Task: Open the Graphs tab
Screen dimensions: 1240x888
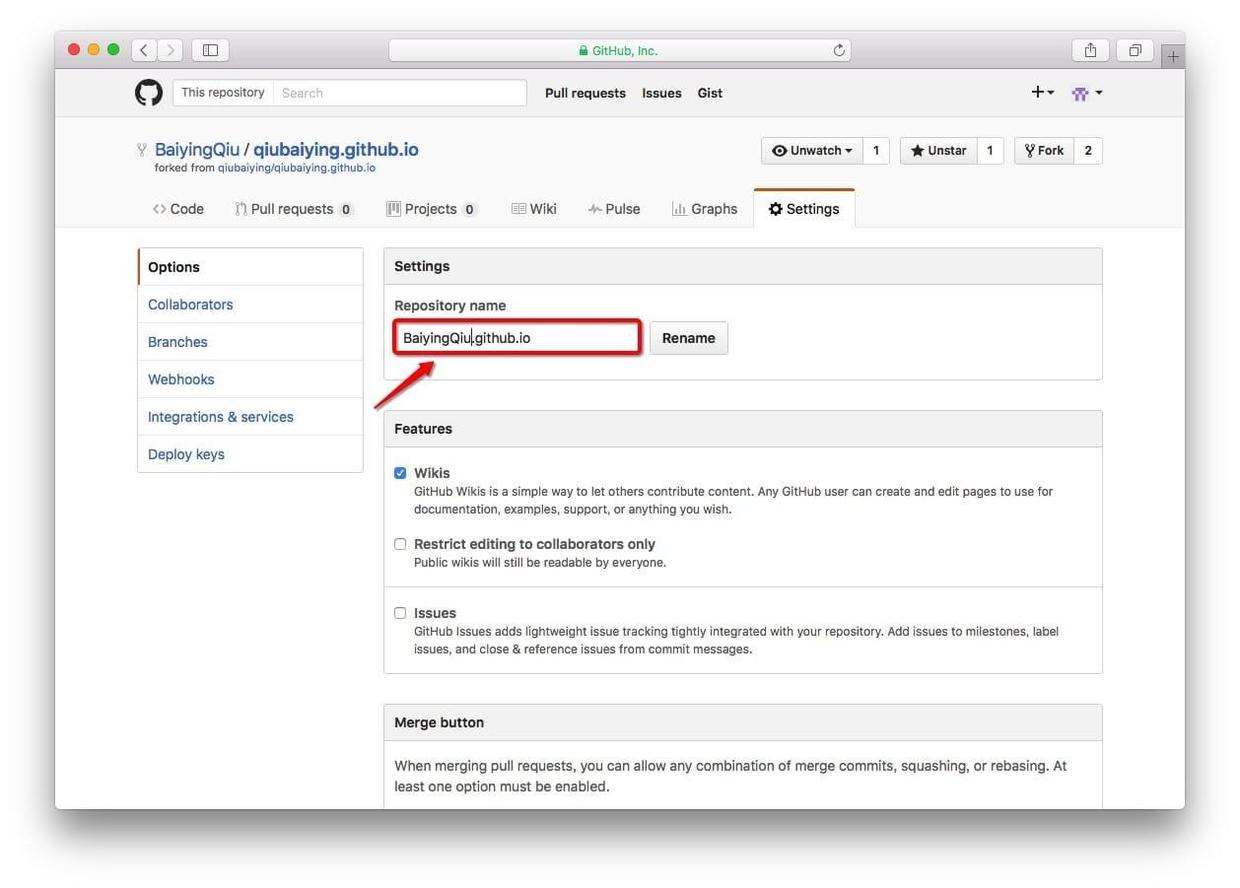Action: click(x=704, y=209)
